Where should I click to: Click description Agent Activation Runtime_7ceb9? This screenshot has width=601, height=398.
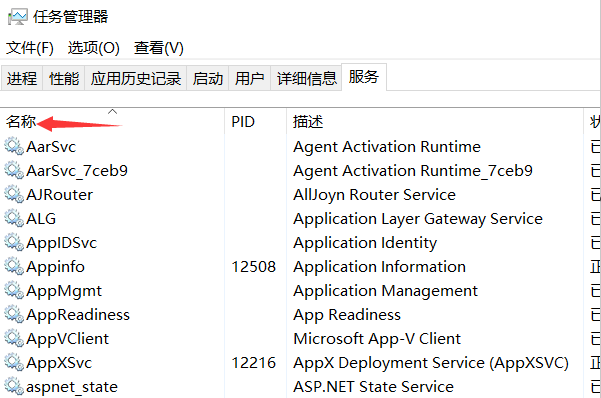(x=413, y=171)
